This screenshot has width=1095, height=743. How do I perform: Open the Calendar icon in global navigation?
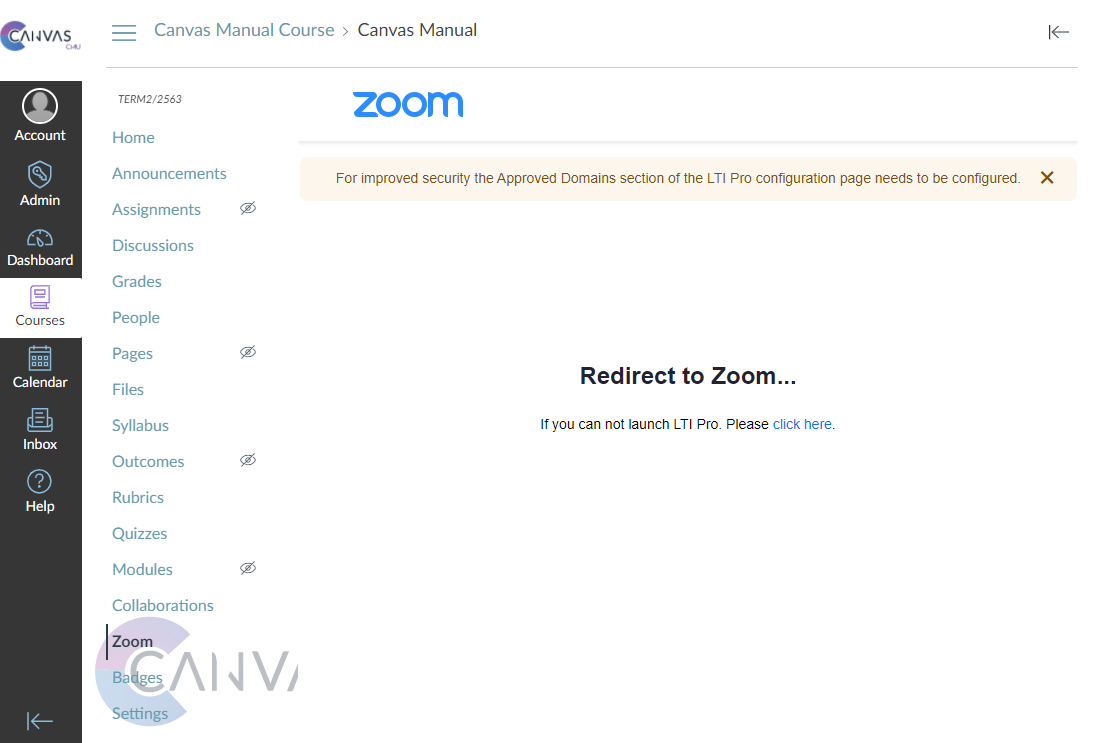pos(40,358)
